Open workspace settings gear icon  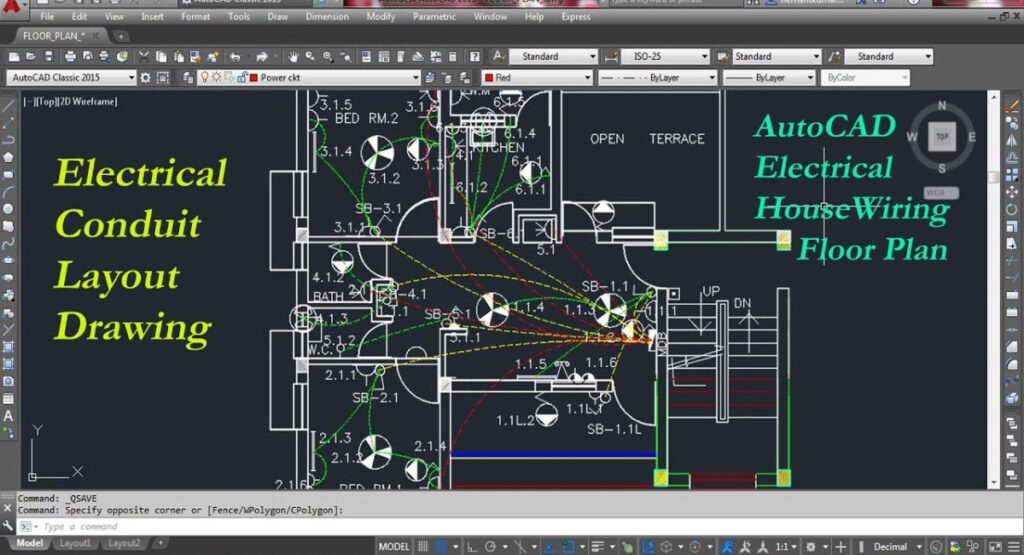(x=147, y=77)
